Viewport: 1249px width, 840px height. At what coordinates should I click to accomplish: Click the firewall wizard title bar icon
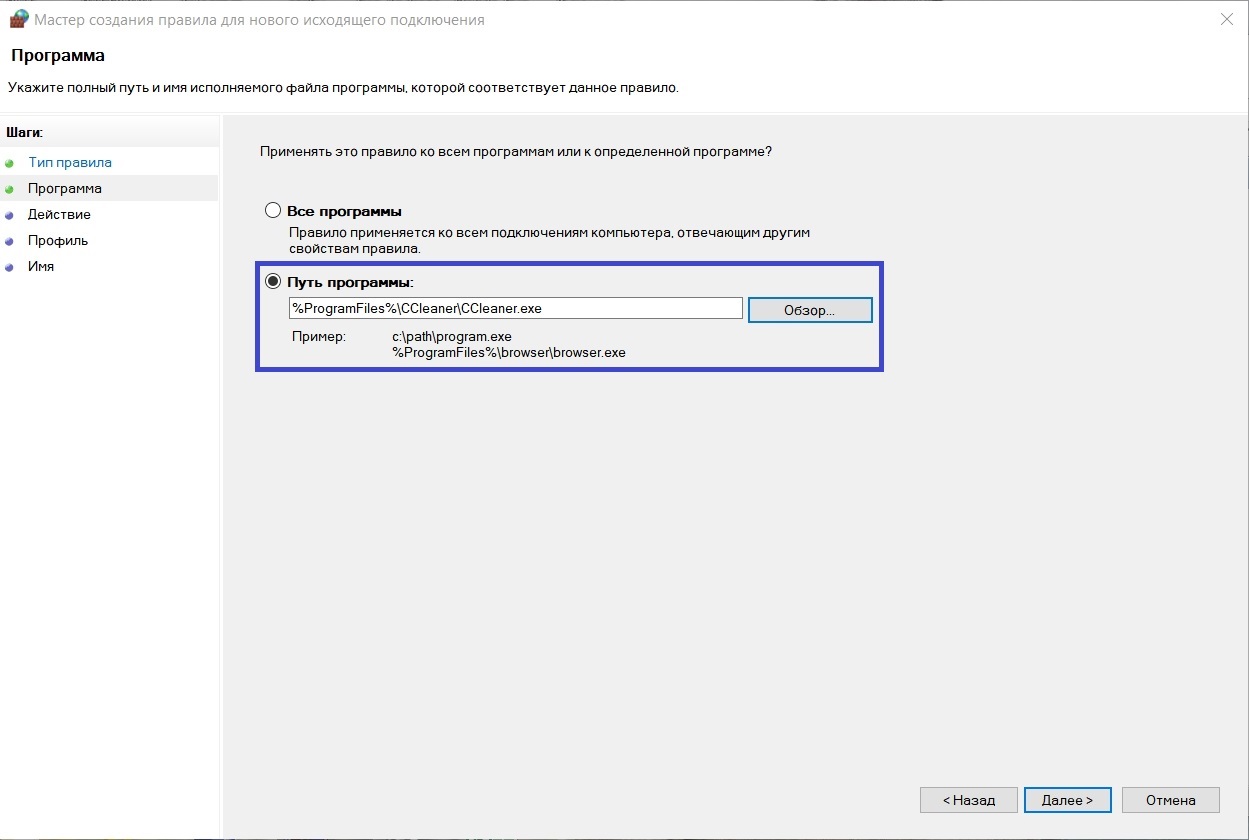18,19
